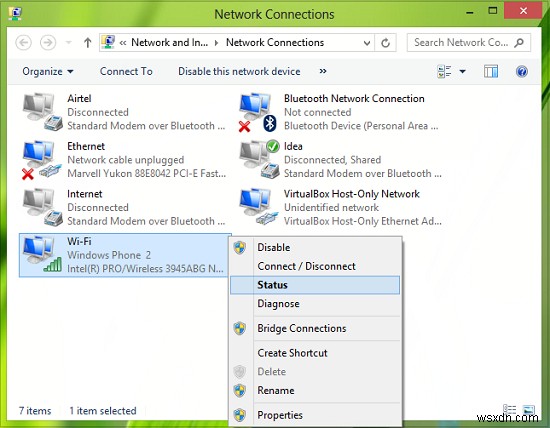Click the window title bar icon
Image resolution: width=550 pixels, height=428 pixels.
point(15,13)
